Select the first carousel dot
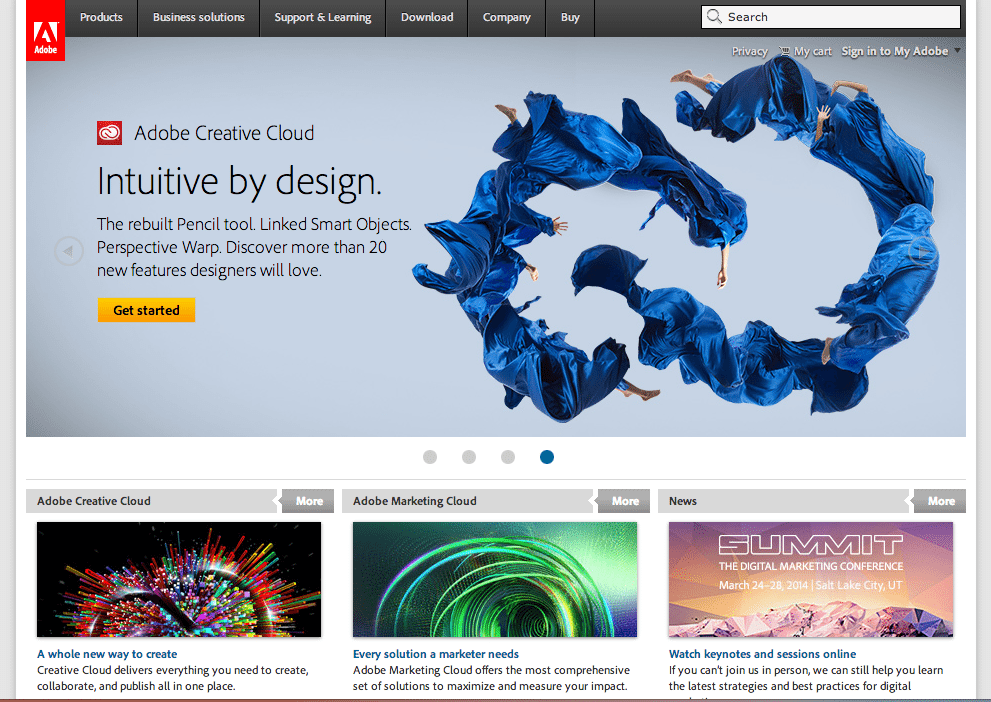This screenshot has height=702, width=991. (430, 457)
